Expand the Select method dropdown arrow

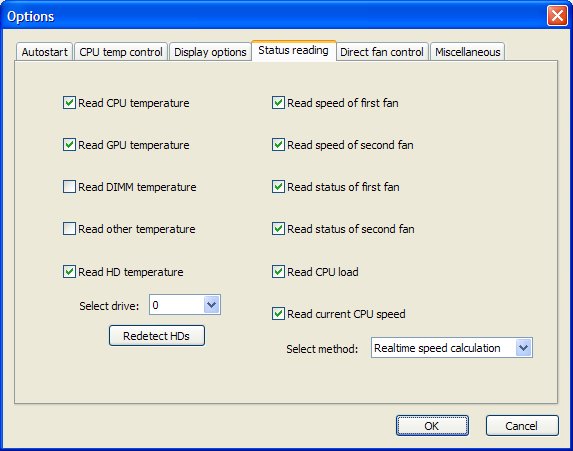click(523, 348)
